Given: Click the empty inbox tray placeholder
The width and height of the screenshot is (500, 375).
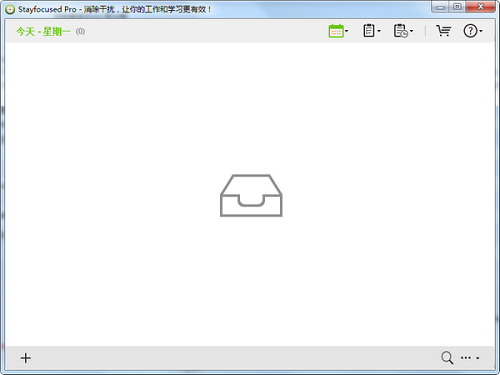Looking at the screenshot, I should pyautogui.click(x=251, y=195).
